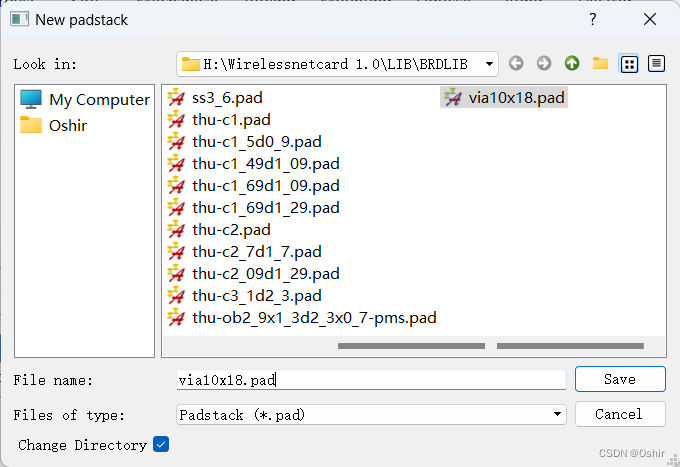Create a new folder using folder icon
680x467 pixels.
[x=600, y=64]
